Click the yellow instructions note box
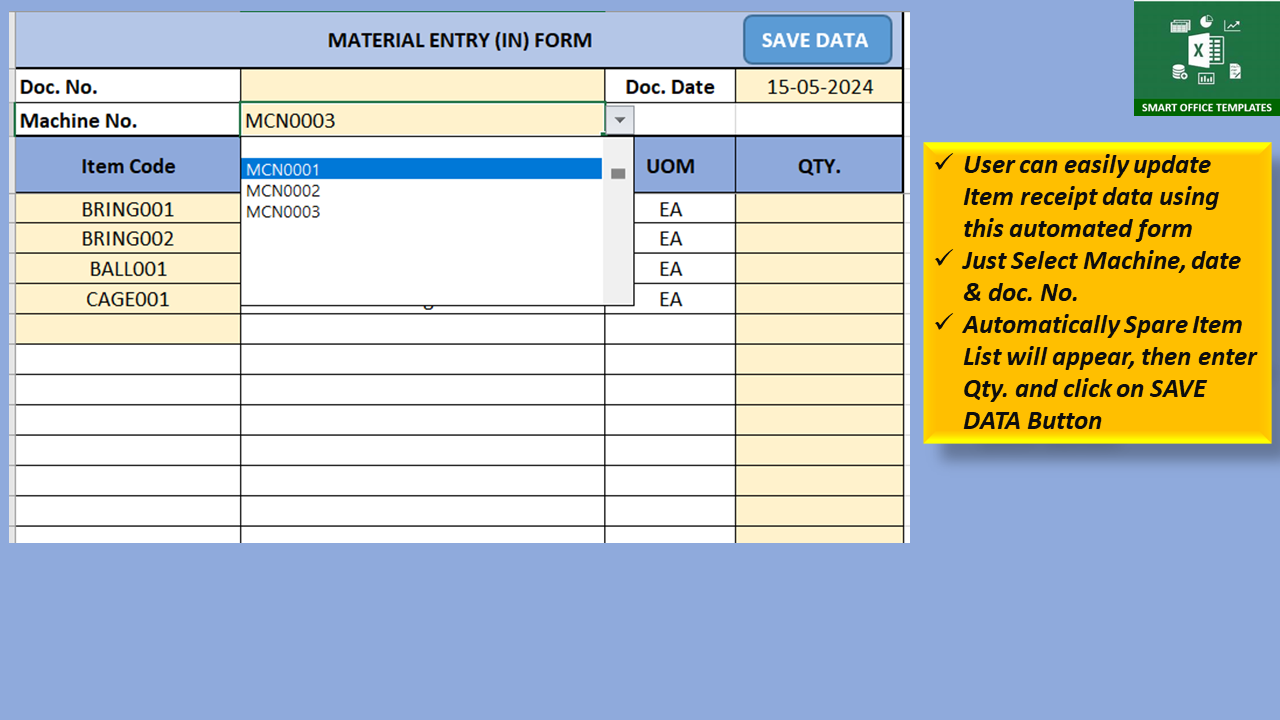Image resolution: width=1280 pixels, height=720 pixels. (x=1097, y=292)
